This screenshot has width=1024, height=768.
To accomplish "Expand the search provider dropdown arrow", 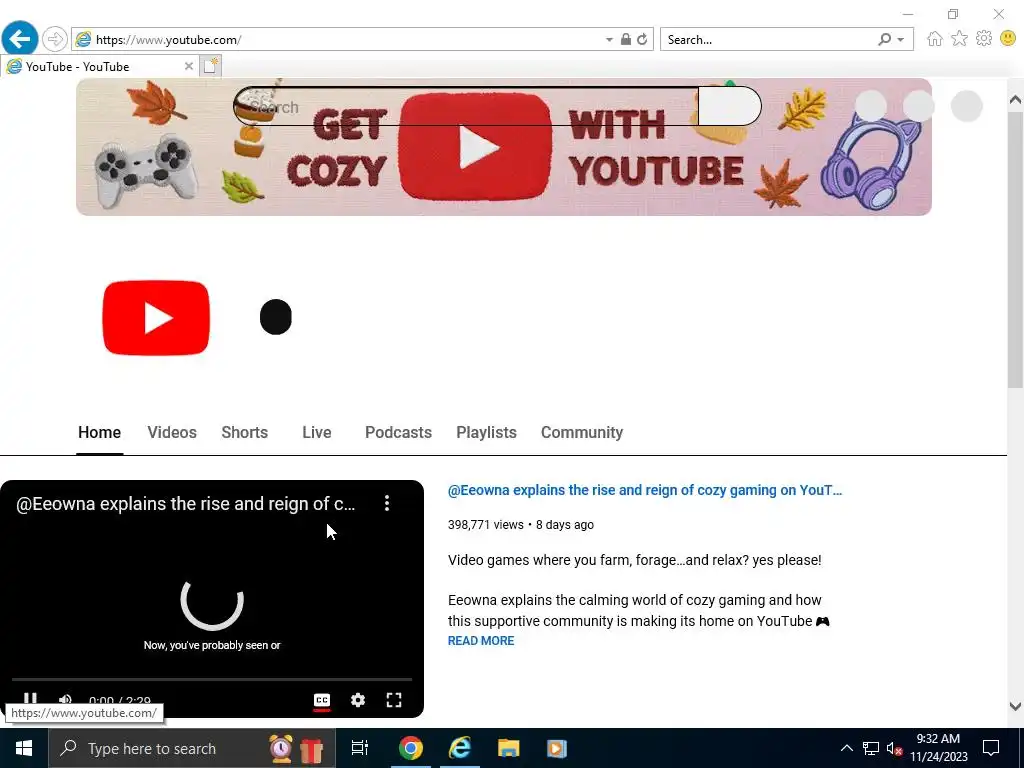I will (901, 39).
